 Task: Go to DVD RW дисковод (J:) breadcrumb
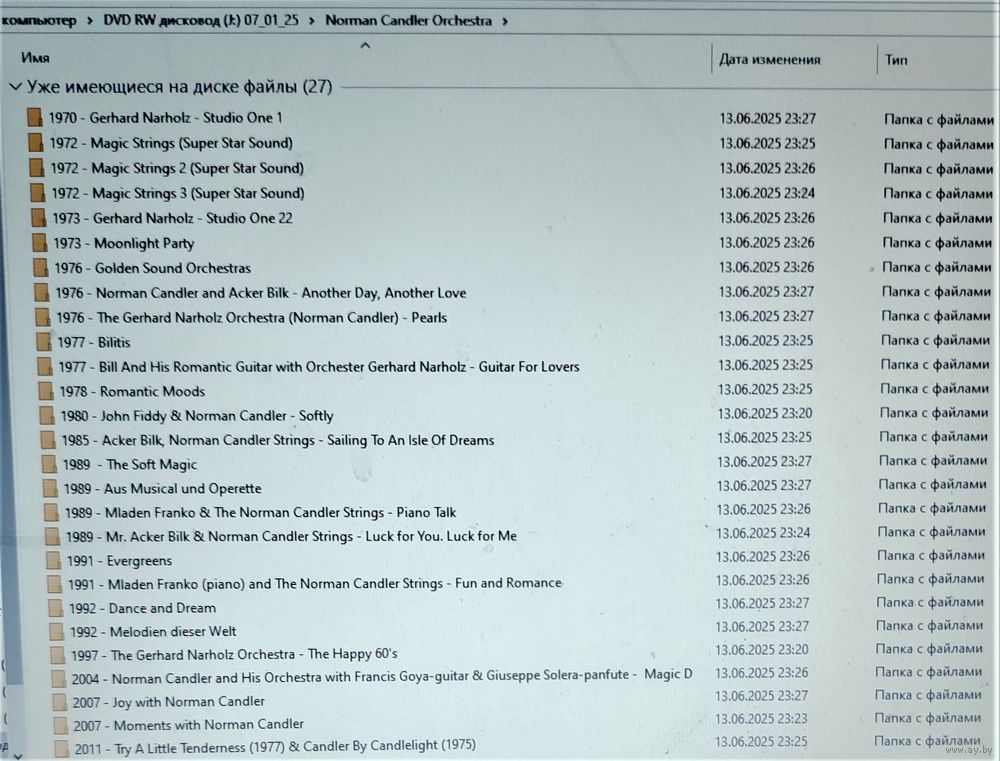click(201, 20)
